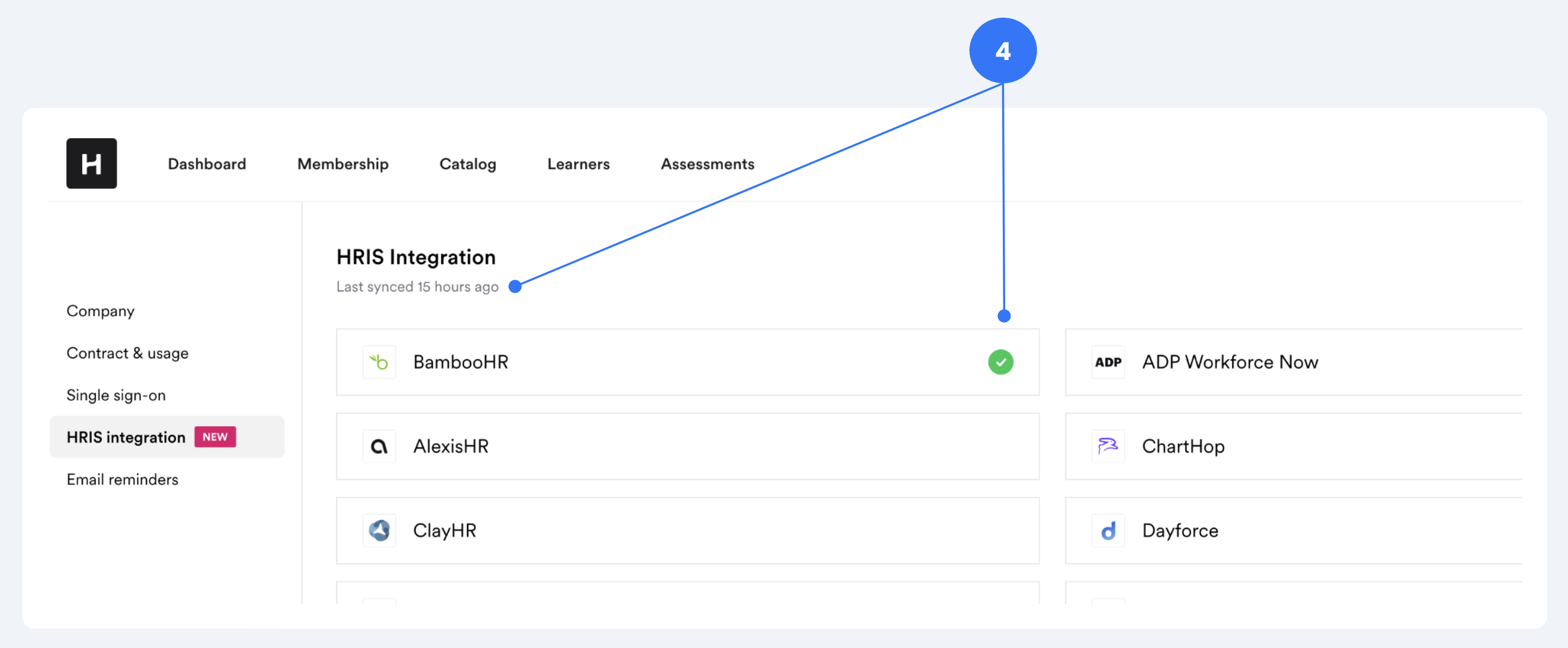Click the green connected checkmark on BambooHR
1568x648 pixels.
pyautogui.click(x=1000, y=362)
